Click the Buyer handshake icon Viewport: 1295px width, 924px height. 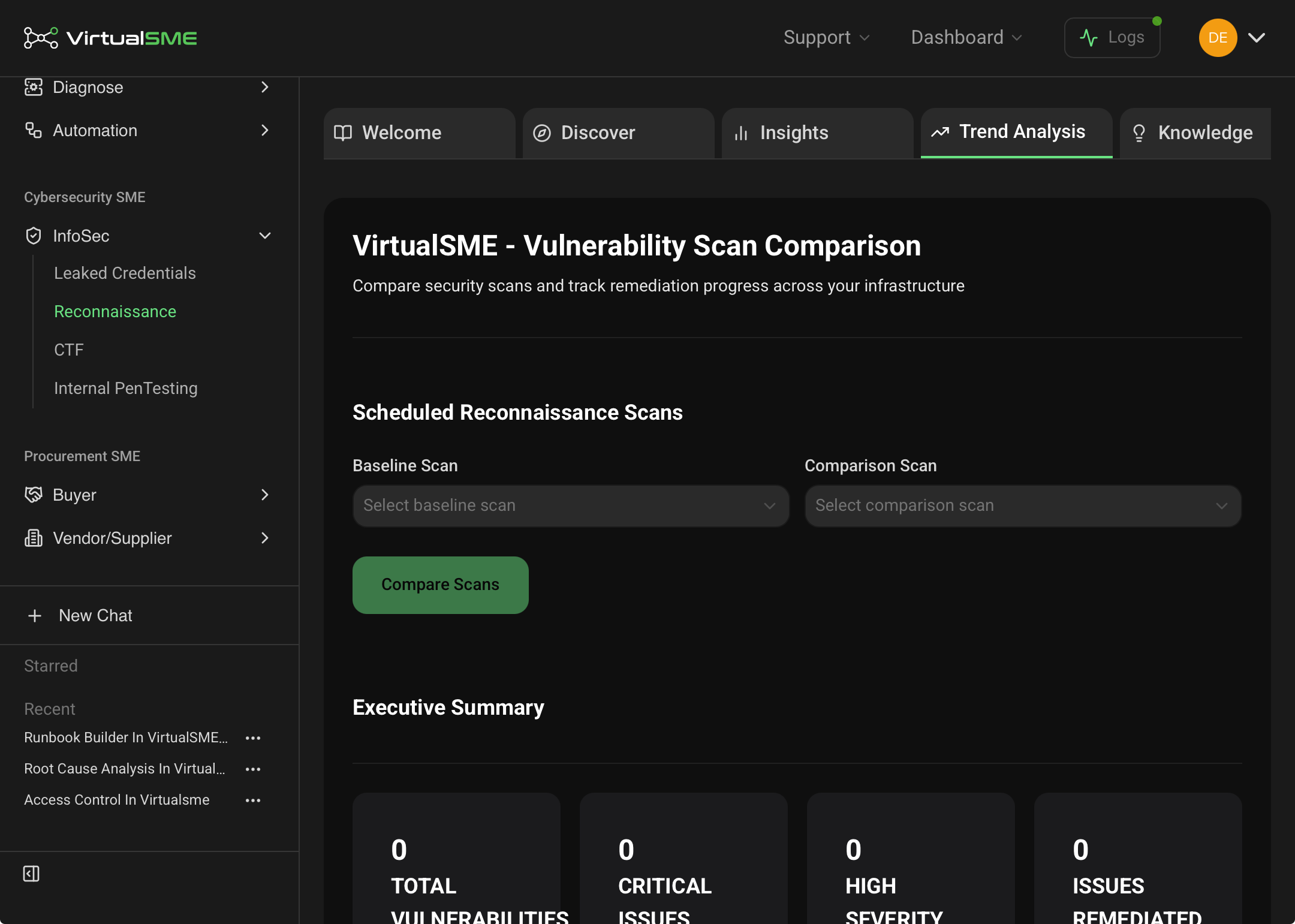(x=33, y=495)
